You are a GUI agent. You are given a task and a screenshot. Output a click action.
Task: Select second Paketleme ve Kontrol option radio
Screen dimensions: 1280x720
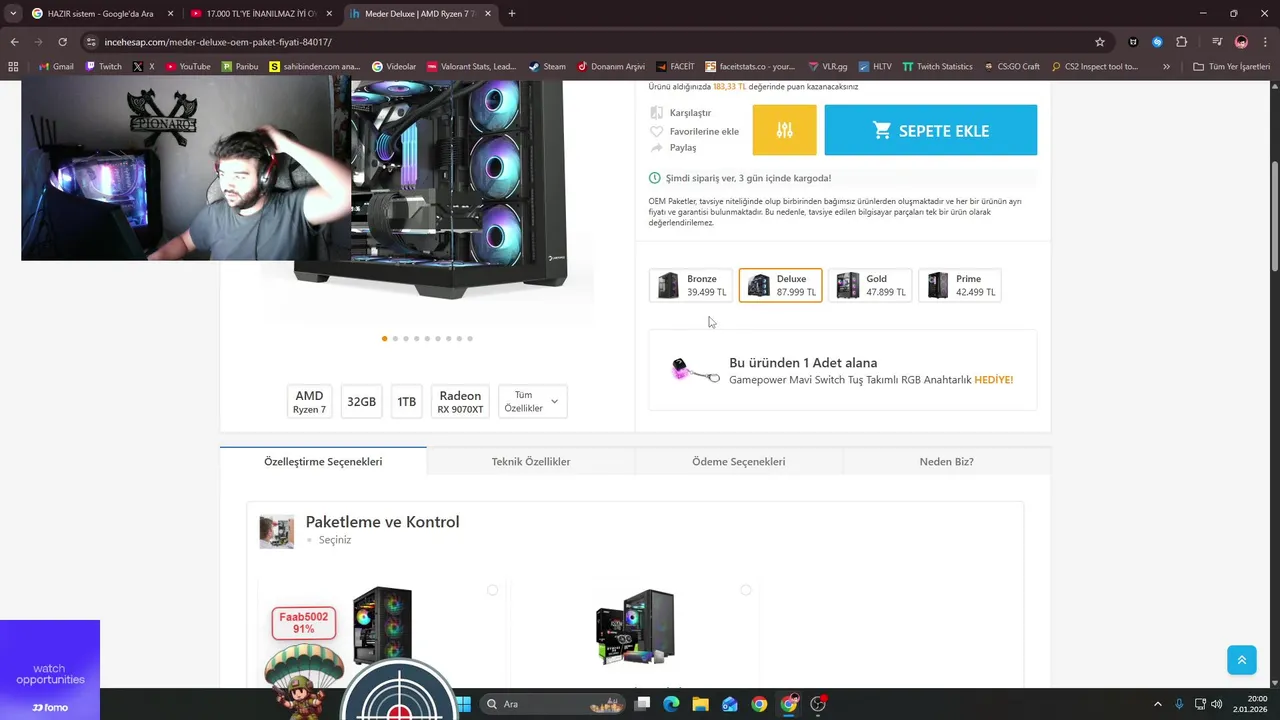coord(745,590)
